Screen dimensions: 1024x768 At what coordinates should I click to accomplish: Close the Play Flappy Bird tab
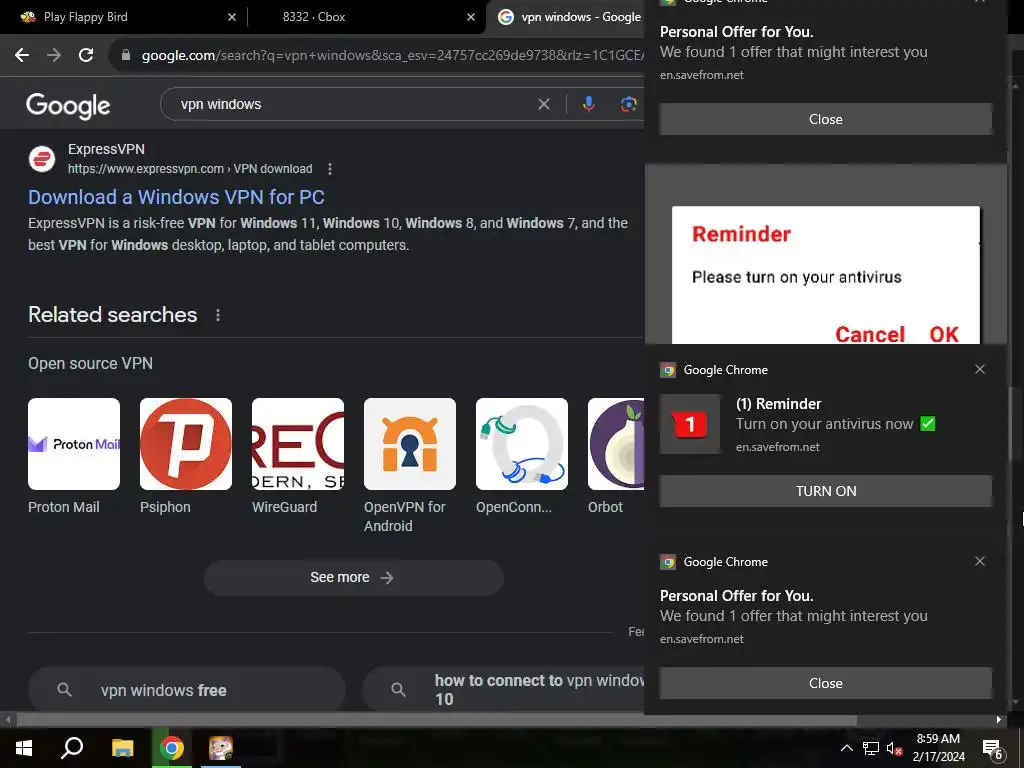click(232, 17)
